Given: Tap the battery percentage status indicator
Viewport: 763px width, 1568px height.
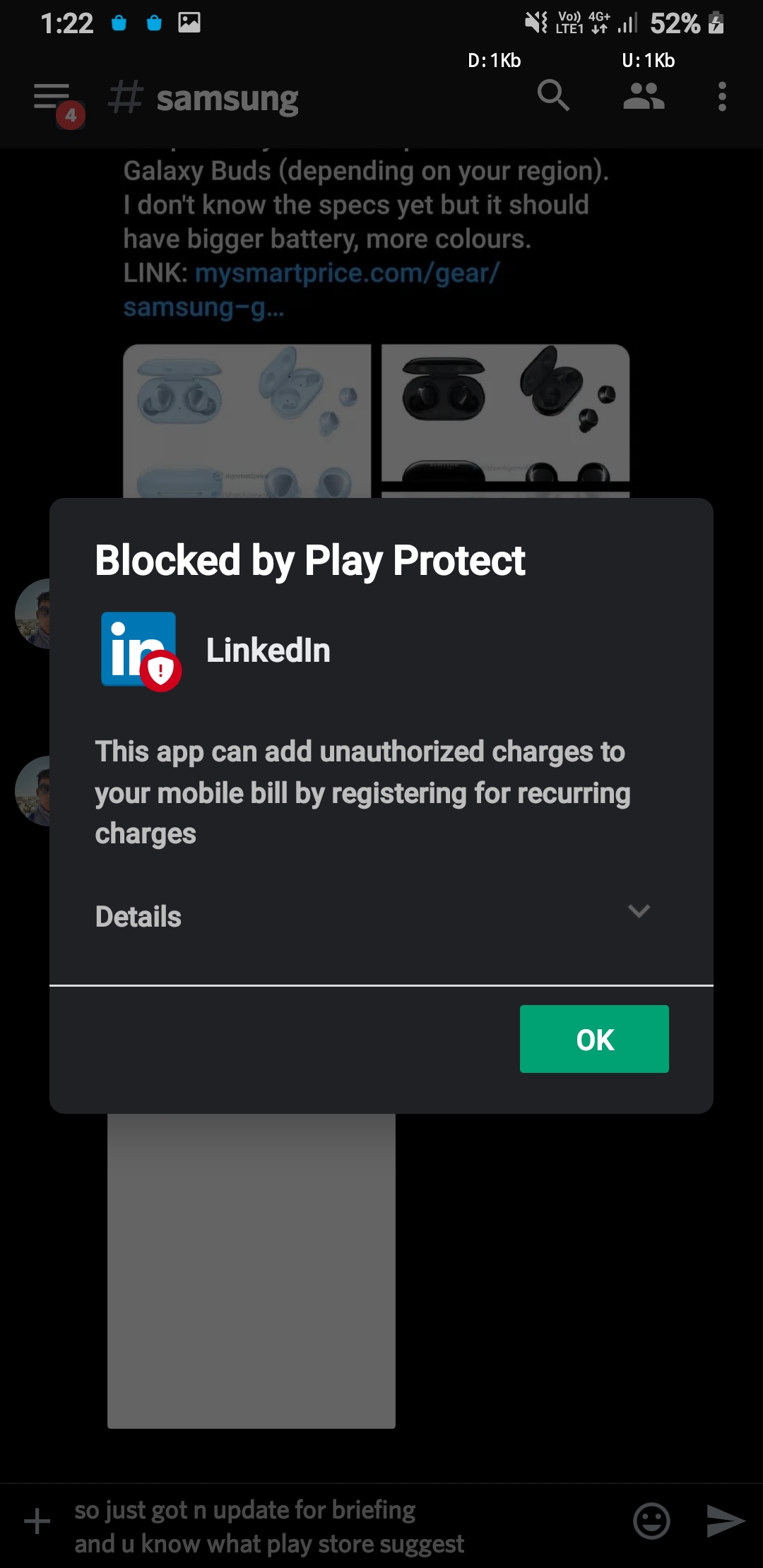Looking at the screenshot, I should coord(675,24).
